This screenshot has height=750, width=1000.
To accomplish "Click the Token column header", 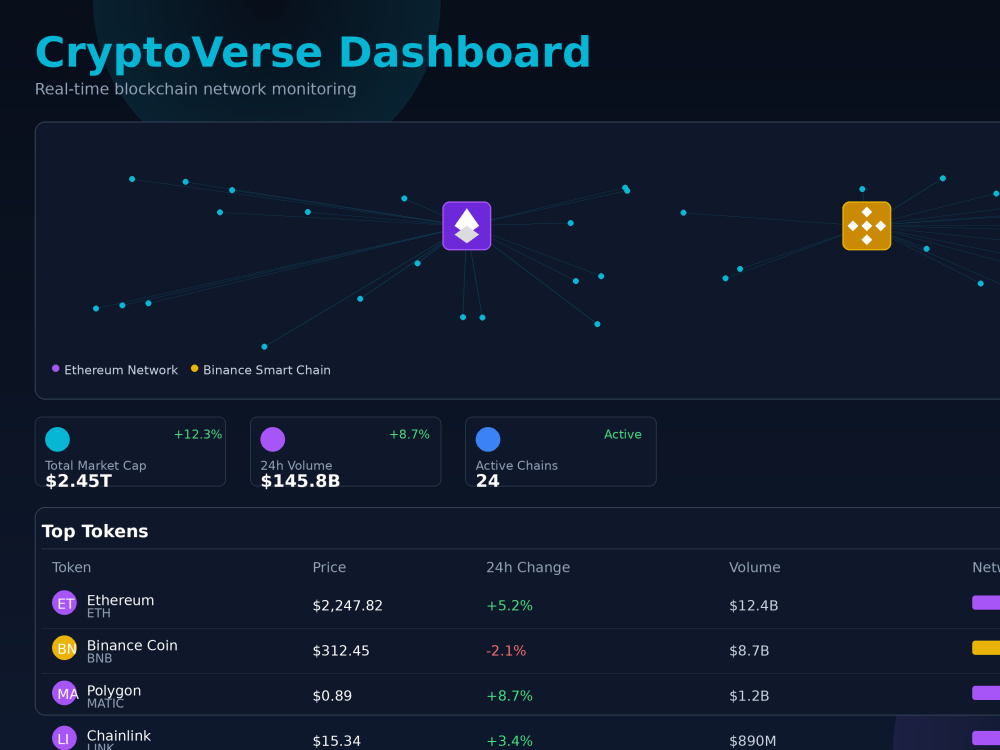I will click(71, 568).
